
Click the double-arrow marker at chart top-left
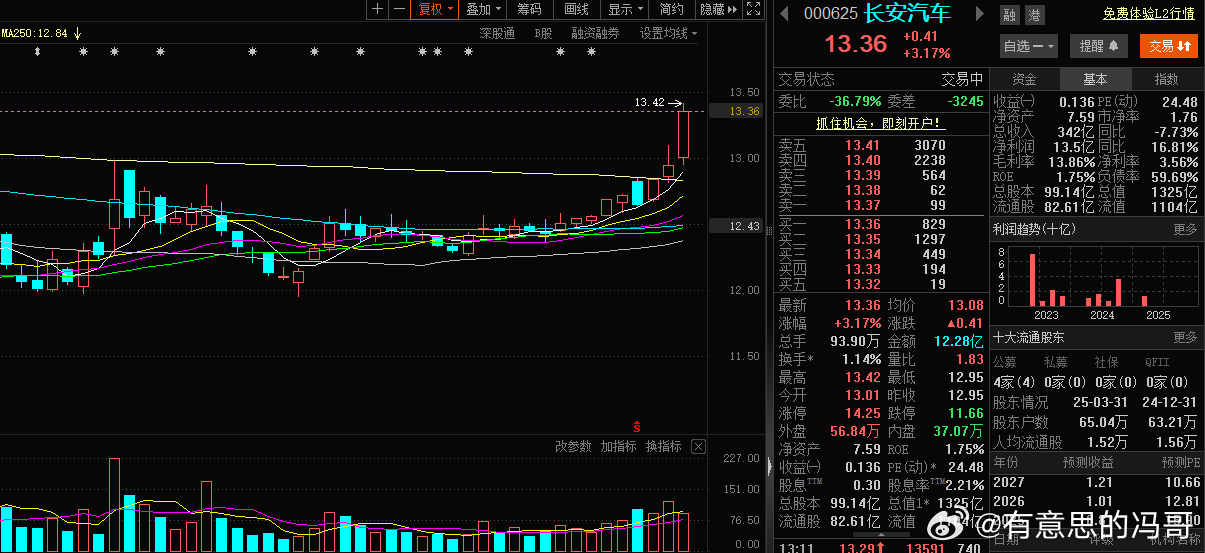[38, 51]
